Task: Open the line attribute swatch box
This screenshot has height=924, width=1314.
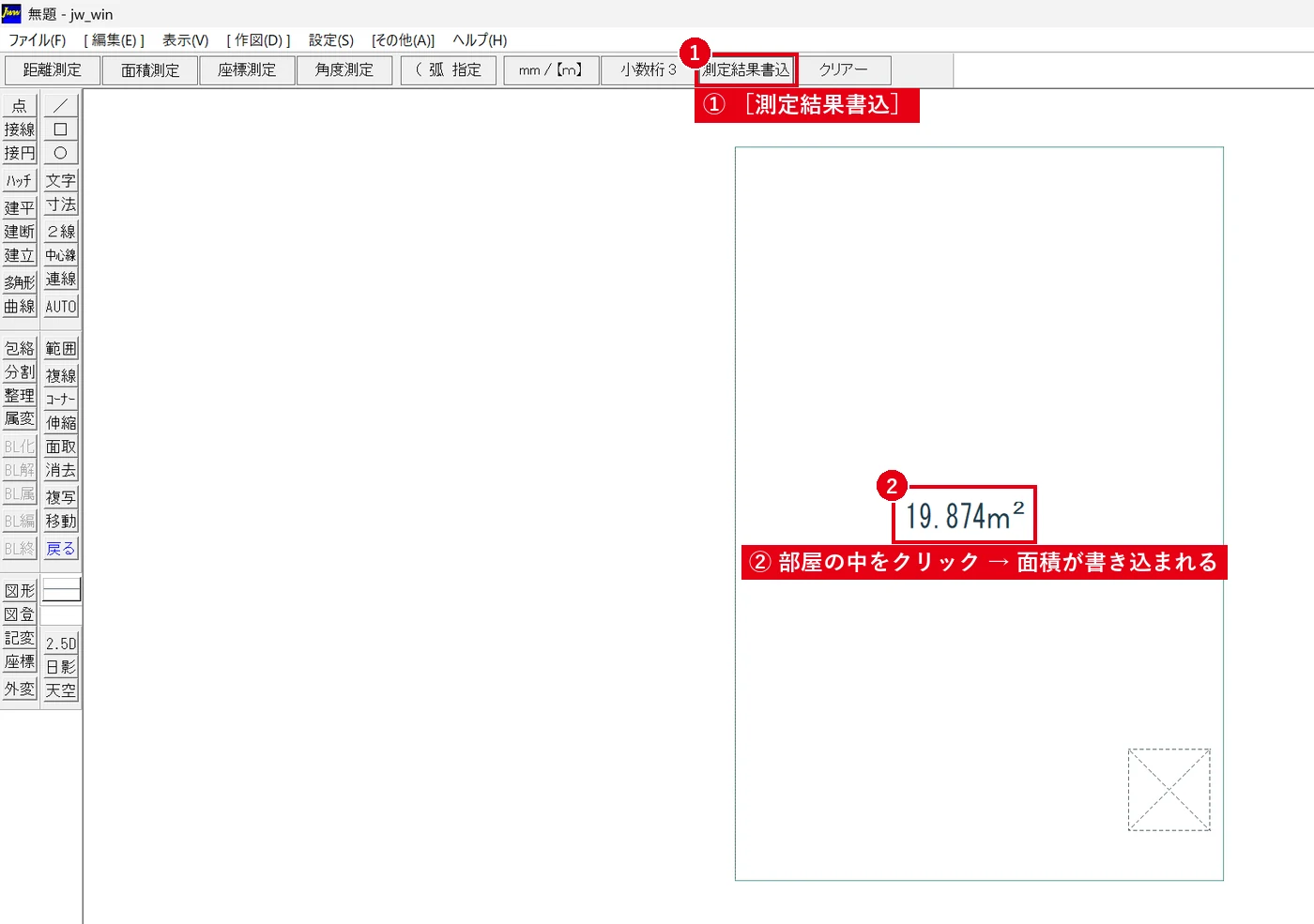Action: coord(62,590)
